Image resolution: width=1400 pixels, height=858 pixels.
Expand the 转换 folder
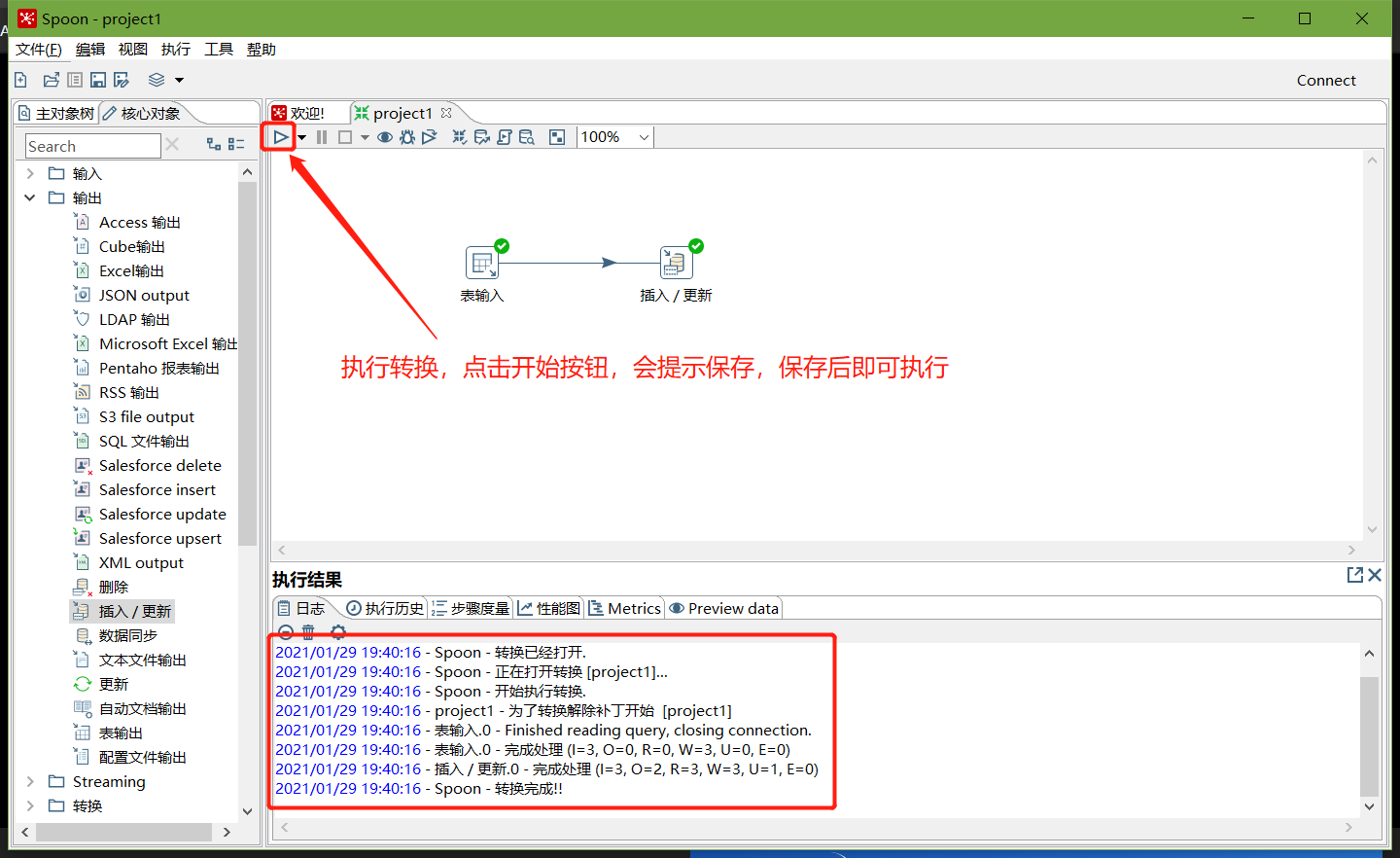[30, 805]
